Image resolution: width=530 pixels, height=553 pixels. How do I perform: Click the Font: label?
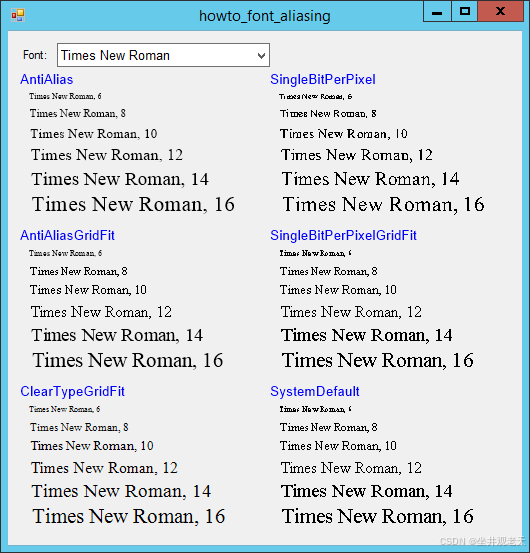[x=35, y=55]
